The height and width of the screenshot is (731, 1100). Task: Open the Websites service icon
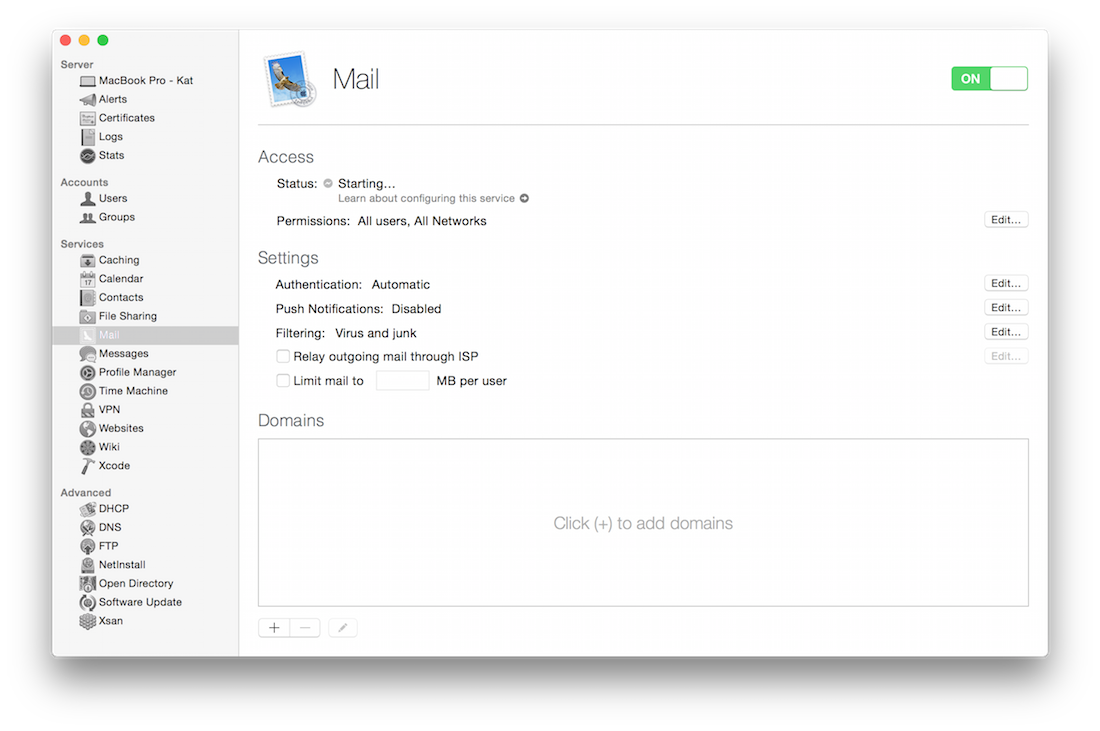point(88,429)
